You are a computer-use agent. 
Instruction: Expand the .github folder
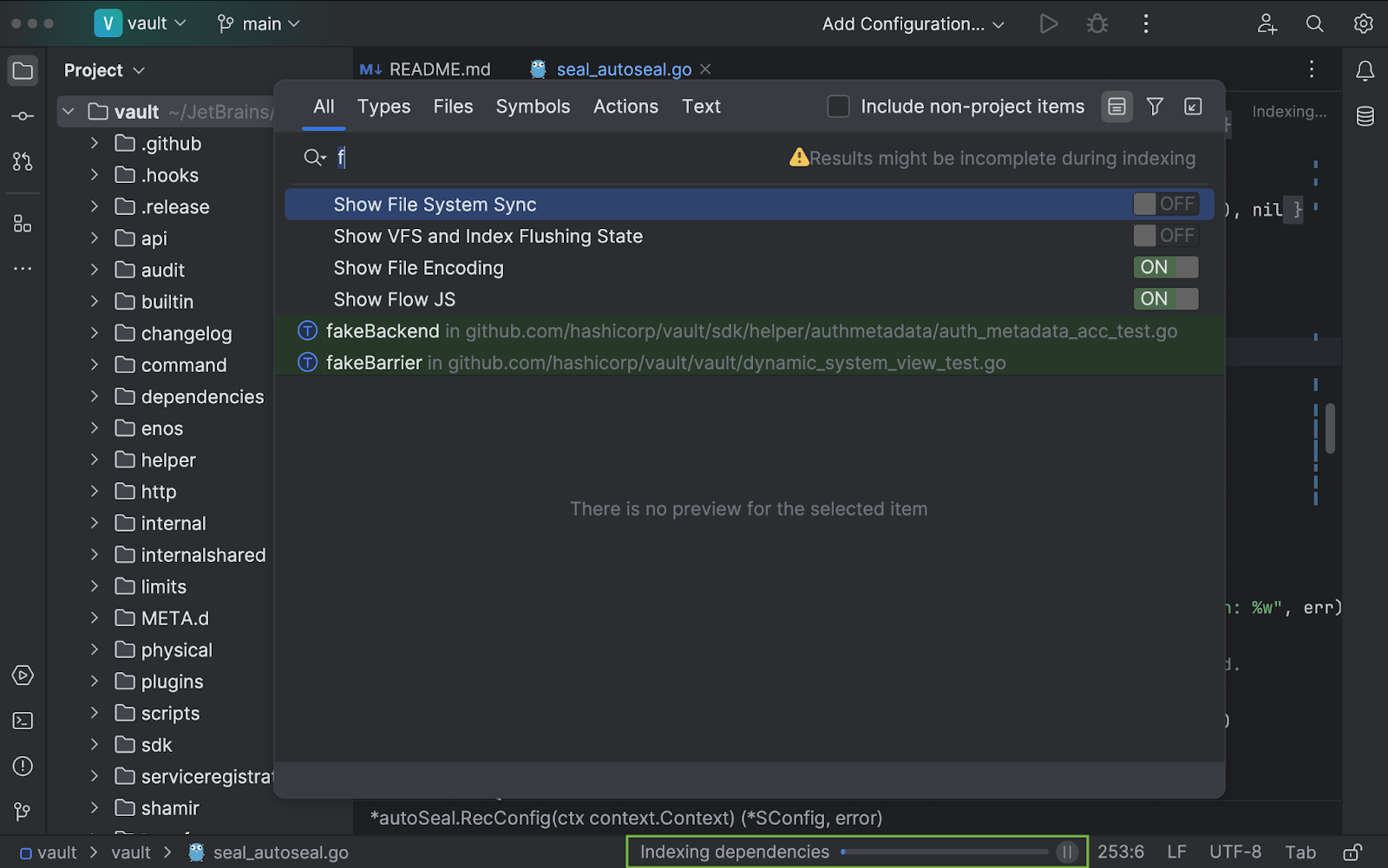[x=95, y=143]
